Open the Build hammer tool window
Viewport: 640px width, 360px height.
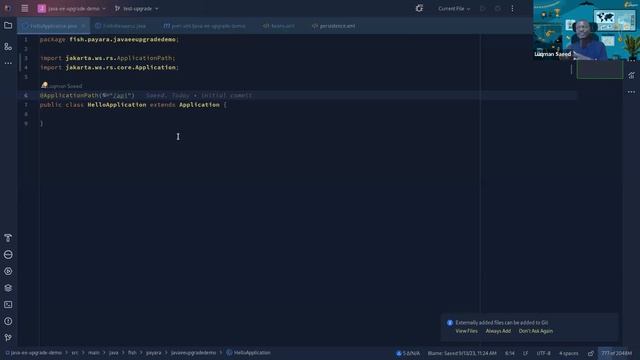pyautogui.click(x=8, y=238)
